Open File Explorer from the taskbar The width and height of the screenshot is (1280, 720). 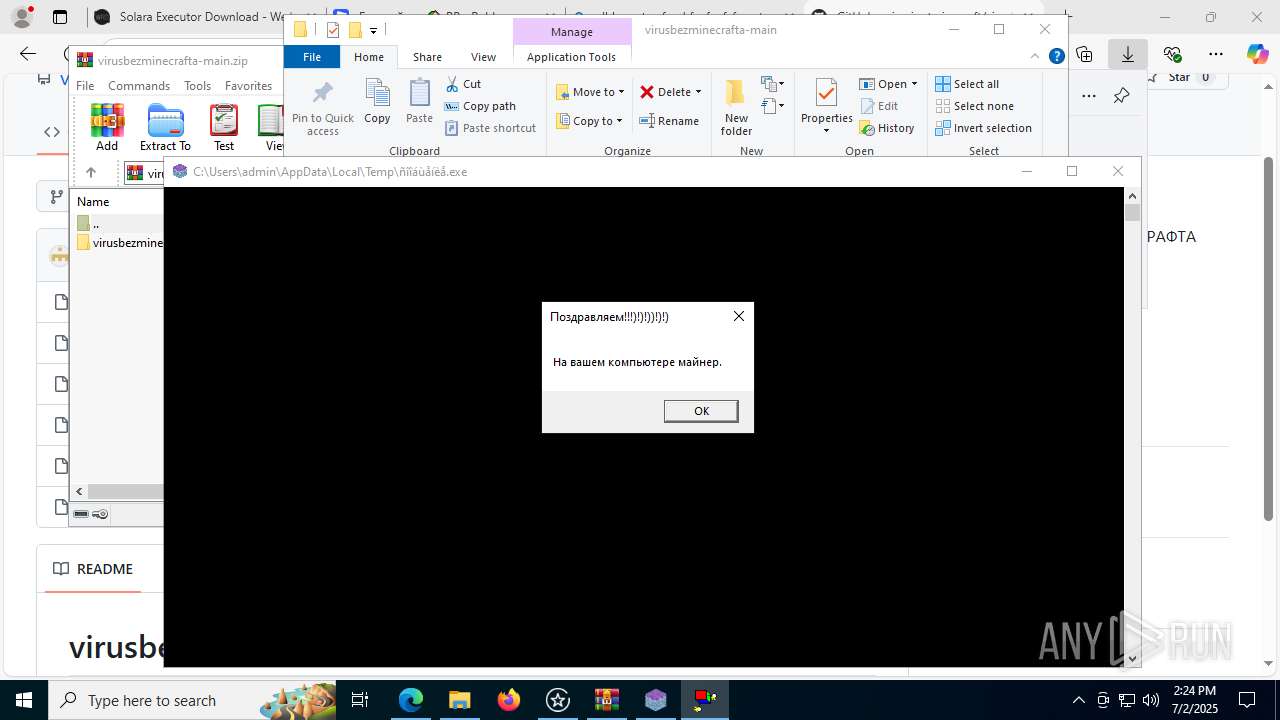tap(459, 700)
